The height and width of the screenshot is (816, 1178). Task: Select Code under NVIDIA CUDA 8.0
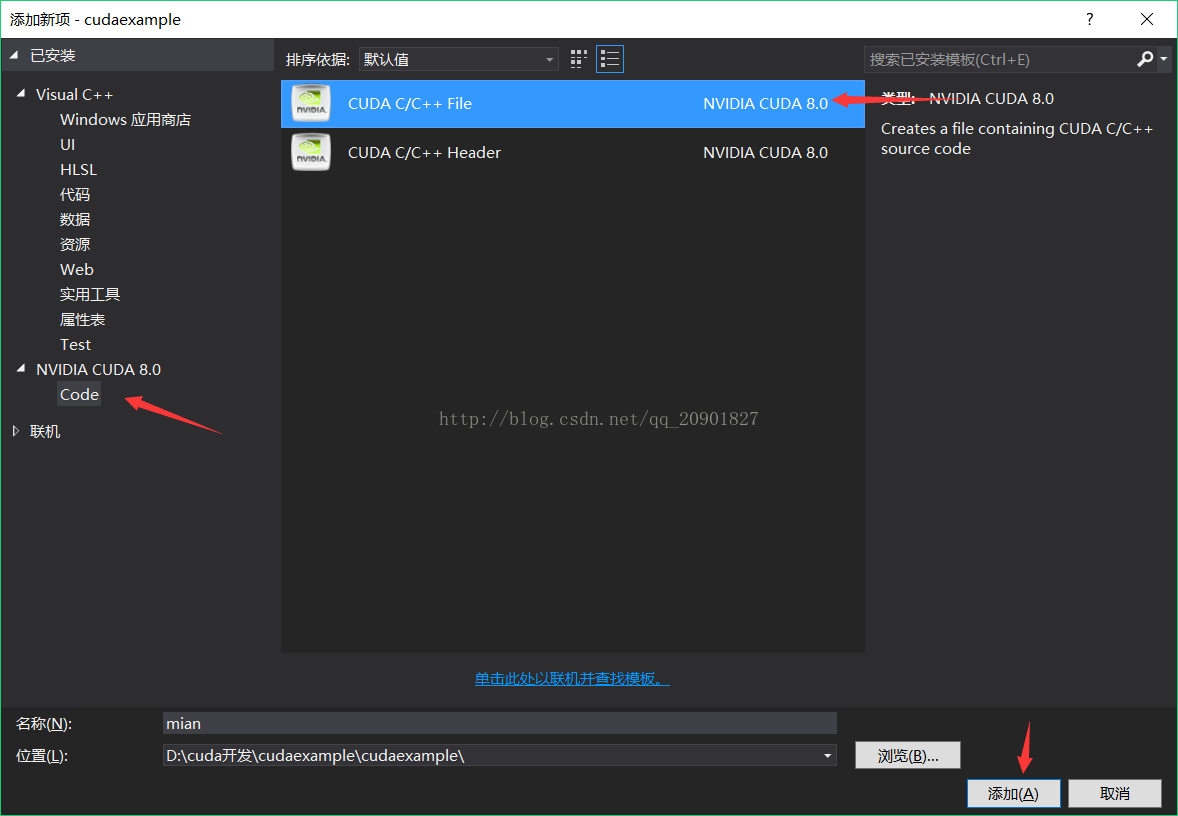pos(79,394)
